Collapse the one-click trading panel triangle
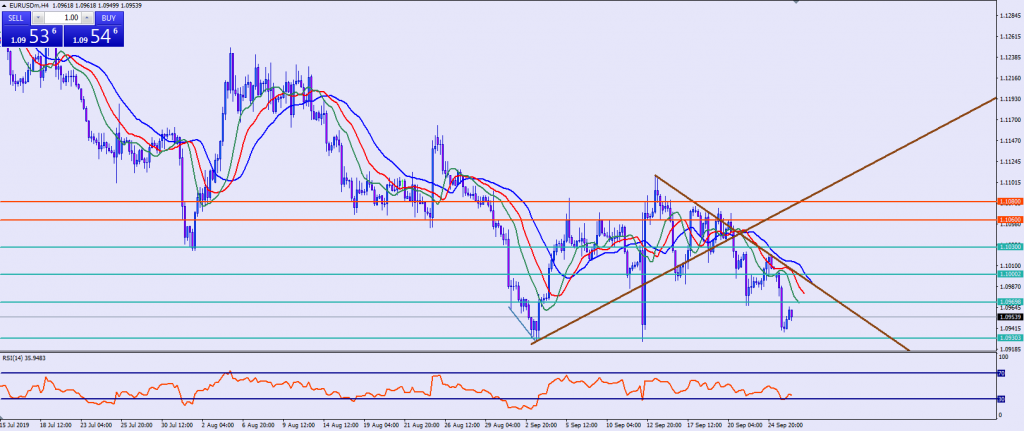 (6, 6)
